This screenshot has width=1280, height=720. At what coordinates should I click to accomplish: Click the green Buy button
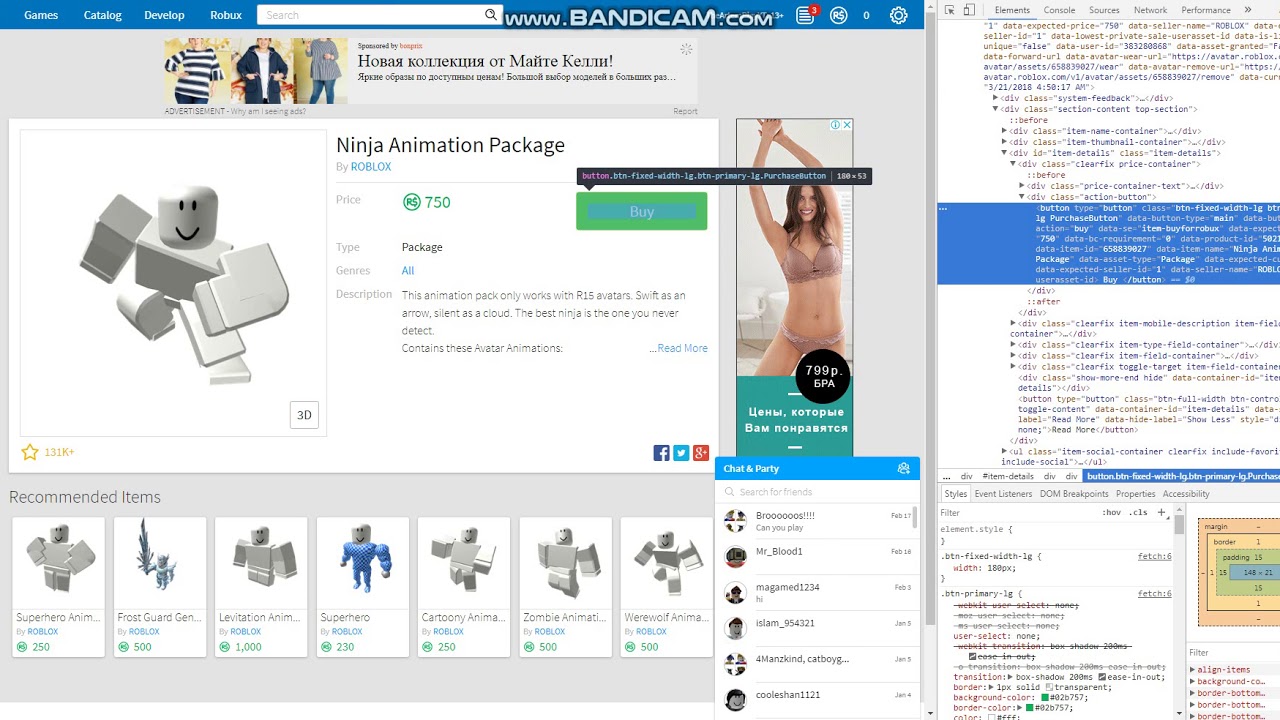click(x=641, y=211)
